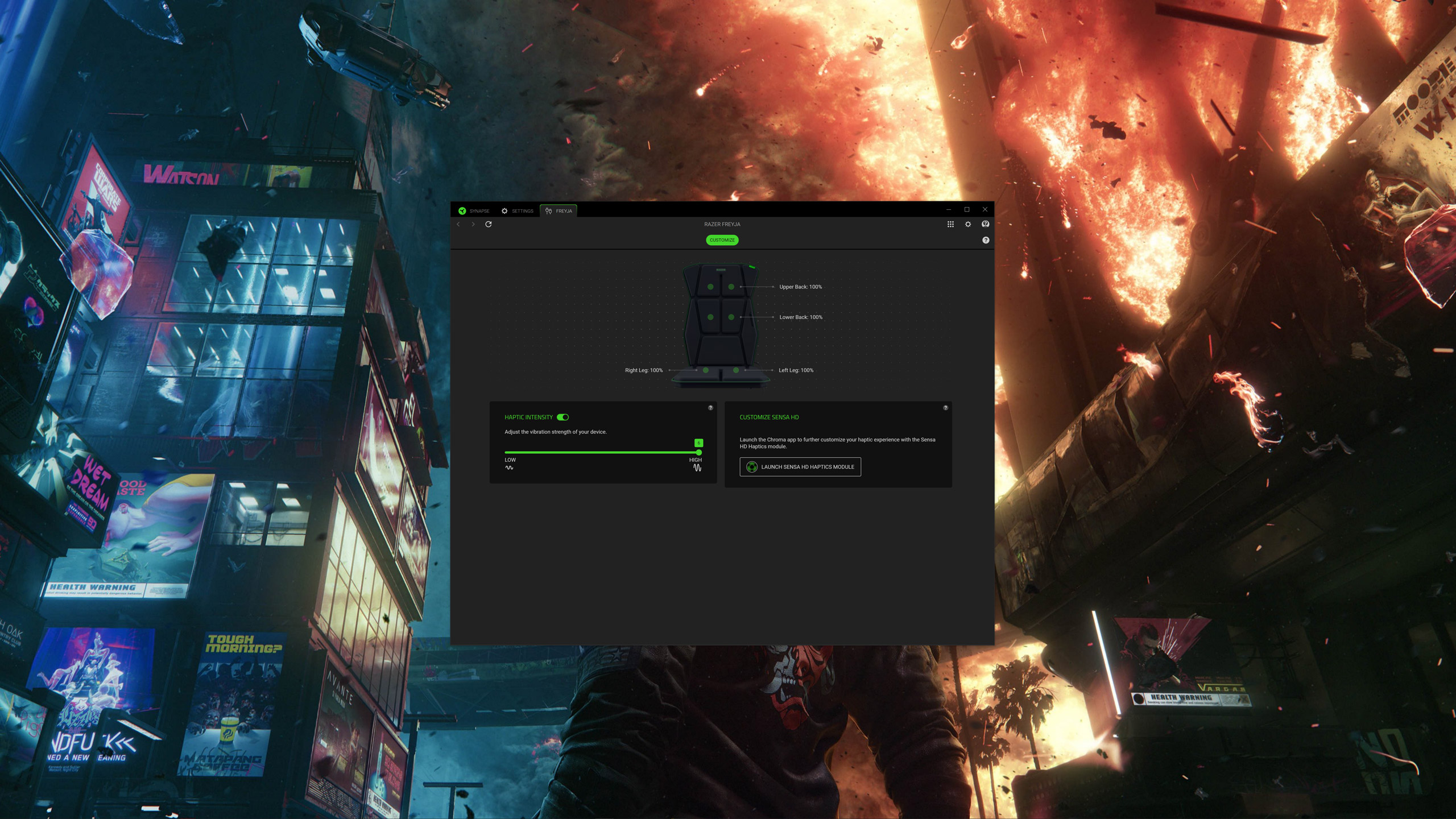Open the help icon in the Haptic Intensity panel

(x=710, y=408)
